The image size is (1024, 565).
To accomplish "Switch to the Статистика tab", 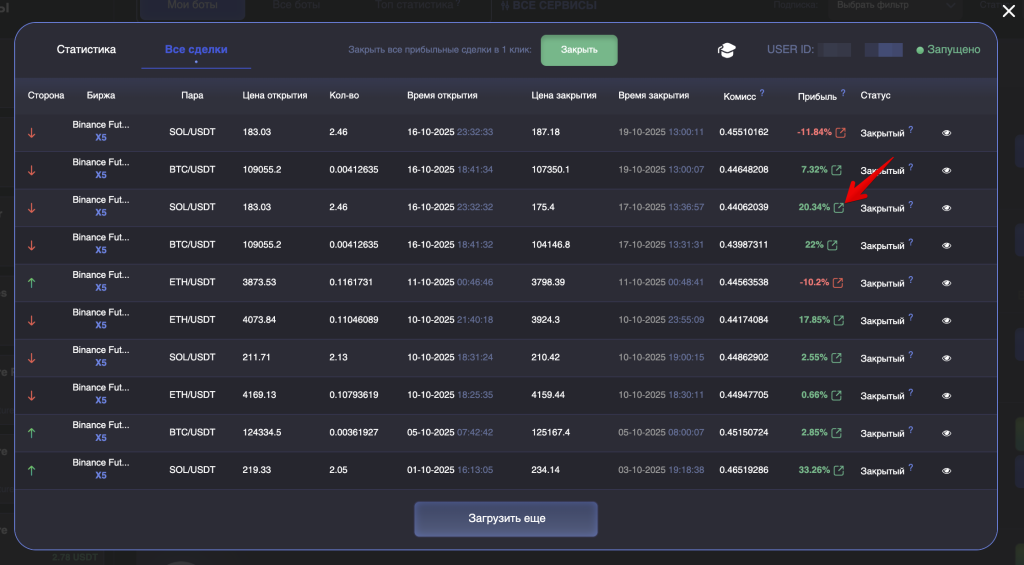I will tap(86, 50).
